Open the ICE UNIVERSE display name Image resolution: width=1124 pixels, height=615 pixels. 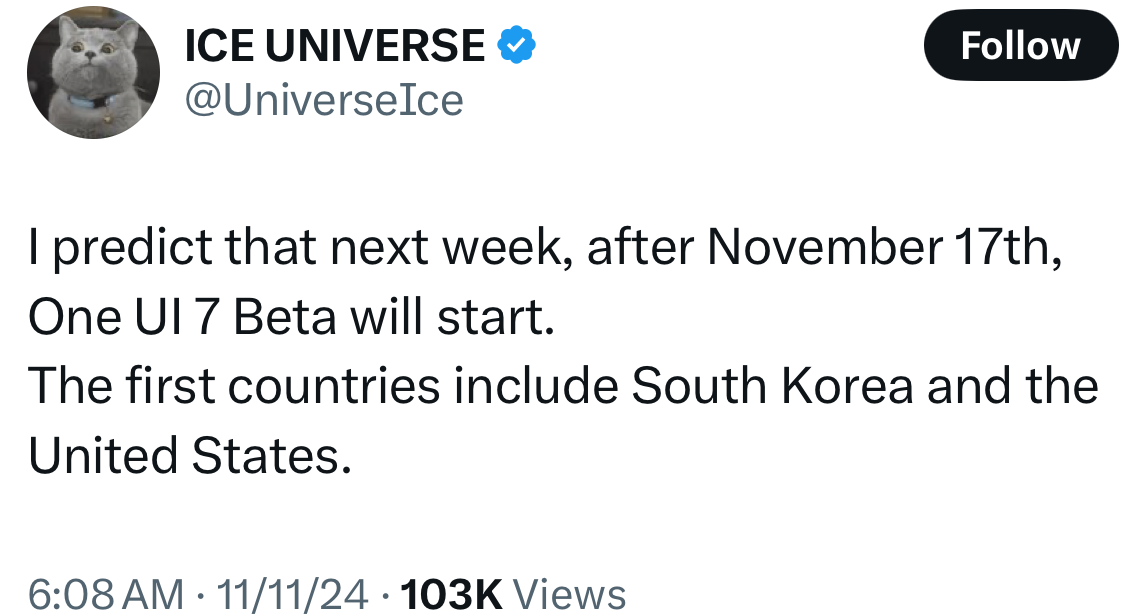[335, 46]
